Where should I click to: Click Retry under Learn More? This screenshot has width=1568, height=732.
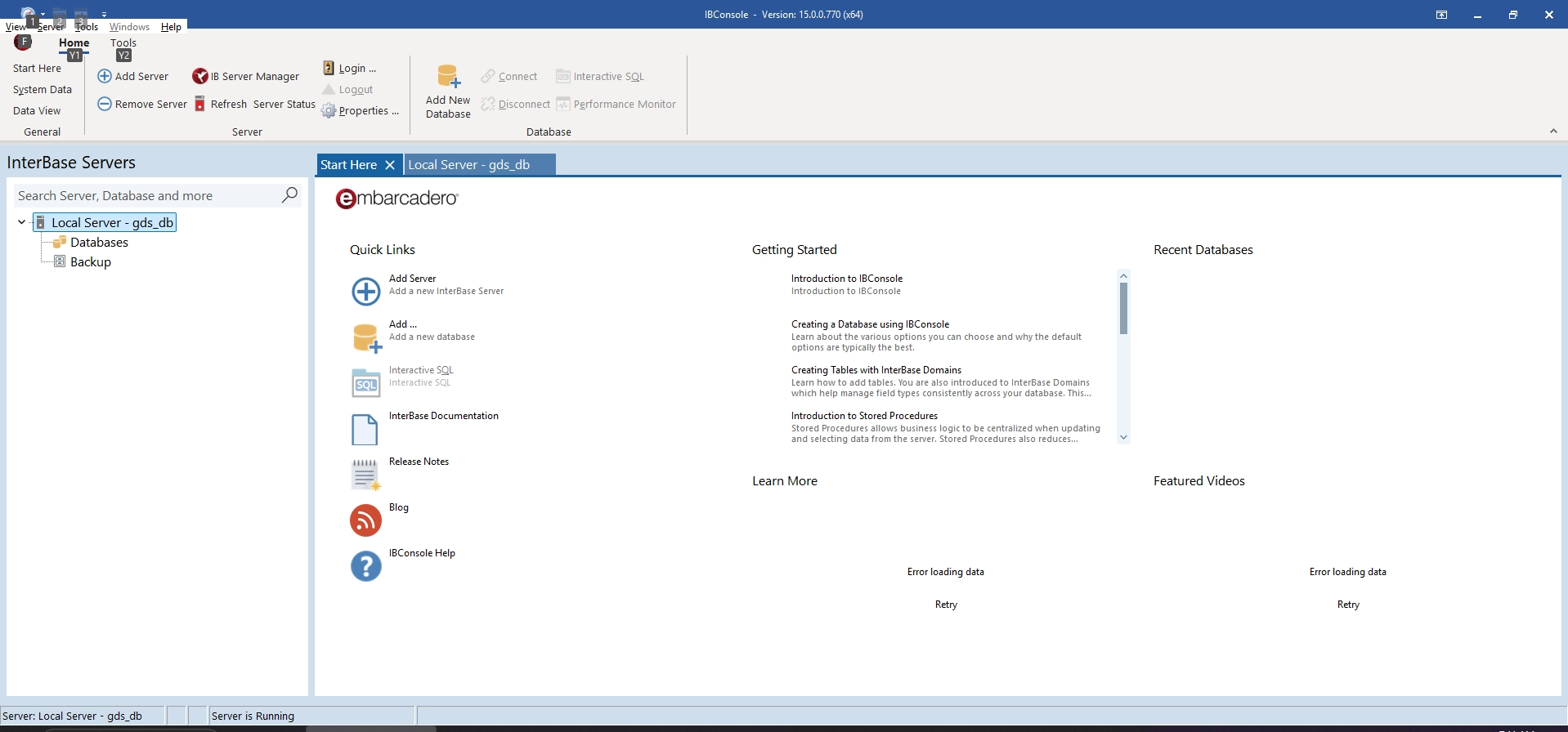[946, 605]
